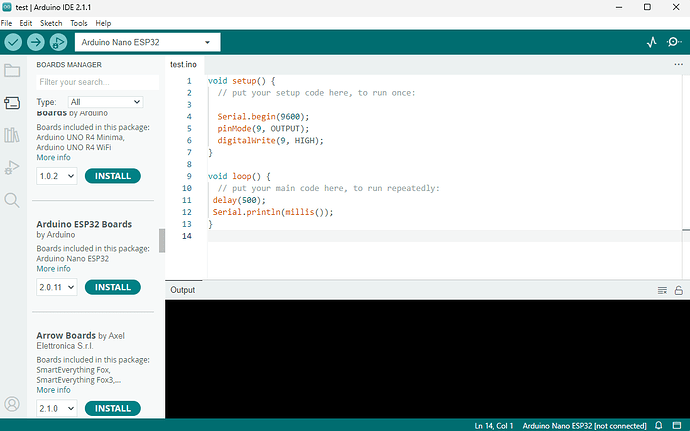Open the 2.0.11 version dropdown
Viewport: 690px width, 431px height.
coord(57,287)
